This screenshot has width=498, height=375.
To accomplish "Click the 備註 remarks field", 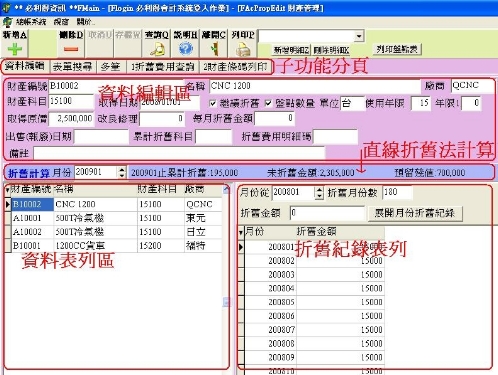I will (179, 153).
